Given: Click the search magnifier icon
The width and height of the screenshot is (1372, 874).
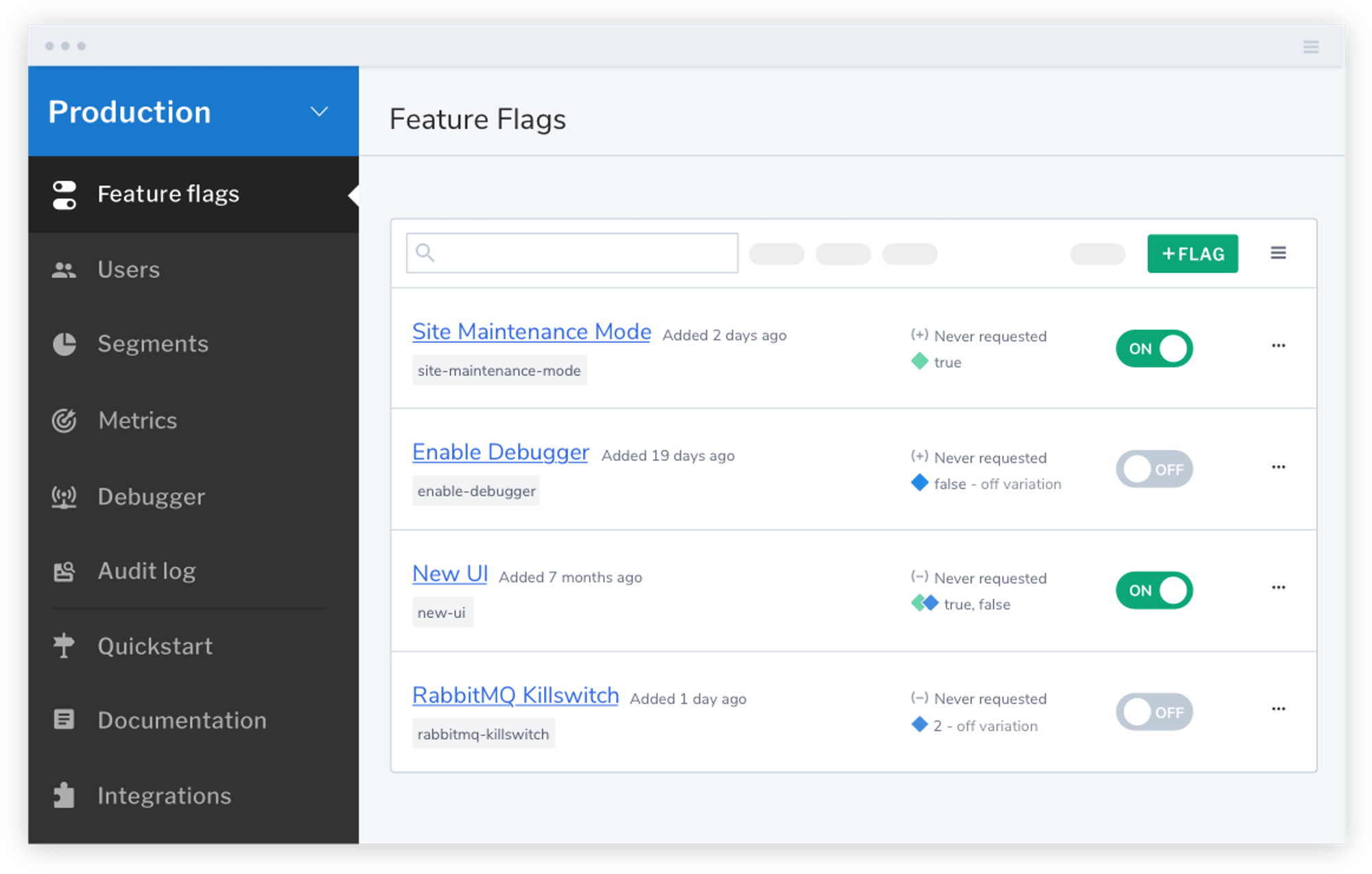Looking at the screenshot, I should [425, 253].
